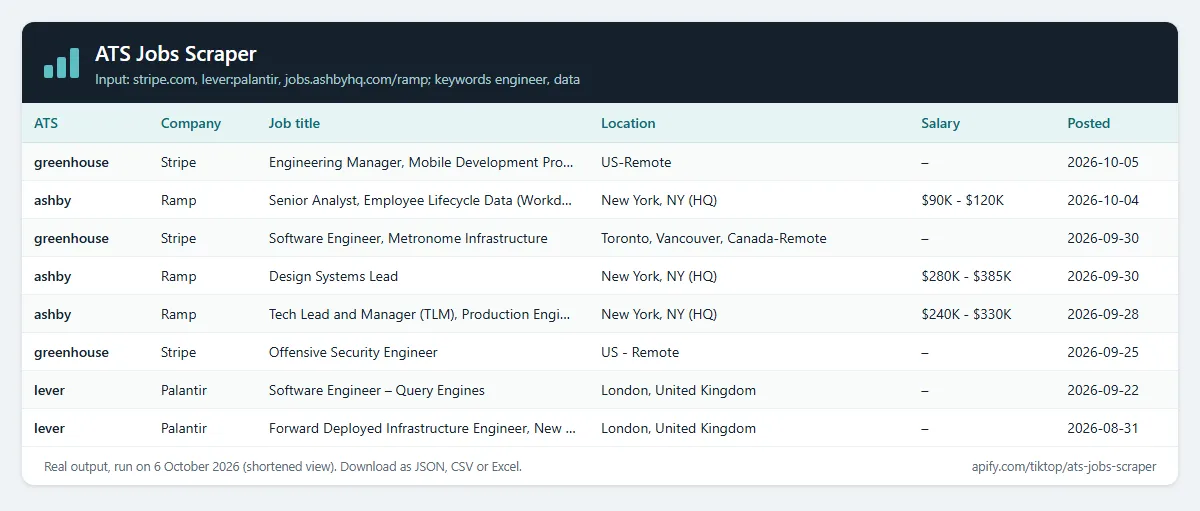Select Software Engineer – Query Engines job title
Screen dimensions: 1200x511
click(379, 389)
